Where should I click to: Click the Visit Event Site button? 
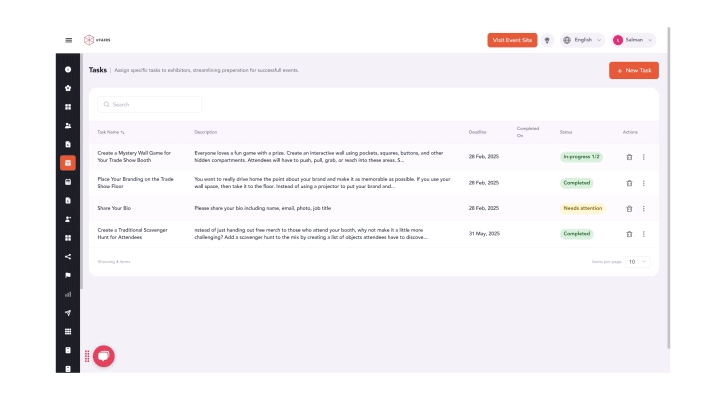(x=512, y=40)
